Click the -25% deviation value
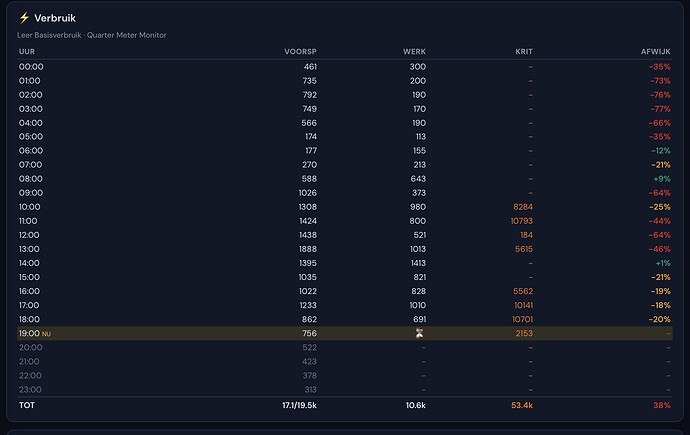Screen dimensions: 690x435 pyautogui.click(x=660, y=207)
